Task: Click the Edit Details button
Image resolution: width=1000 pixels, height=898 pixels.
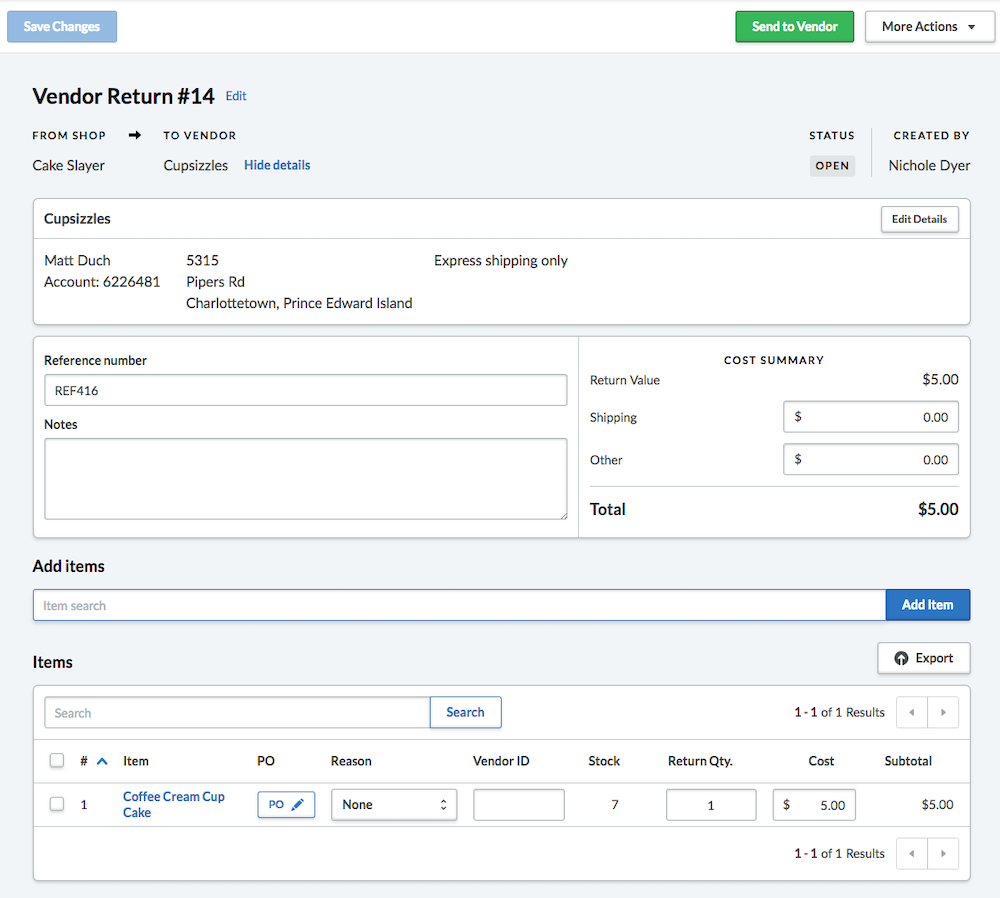Action: (x=919, y=219)
